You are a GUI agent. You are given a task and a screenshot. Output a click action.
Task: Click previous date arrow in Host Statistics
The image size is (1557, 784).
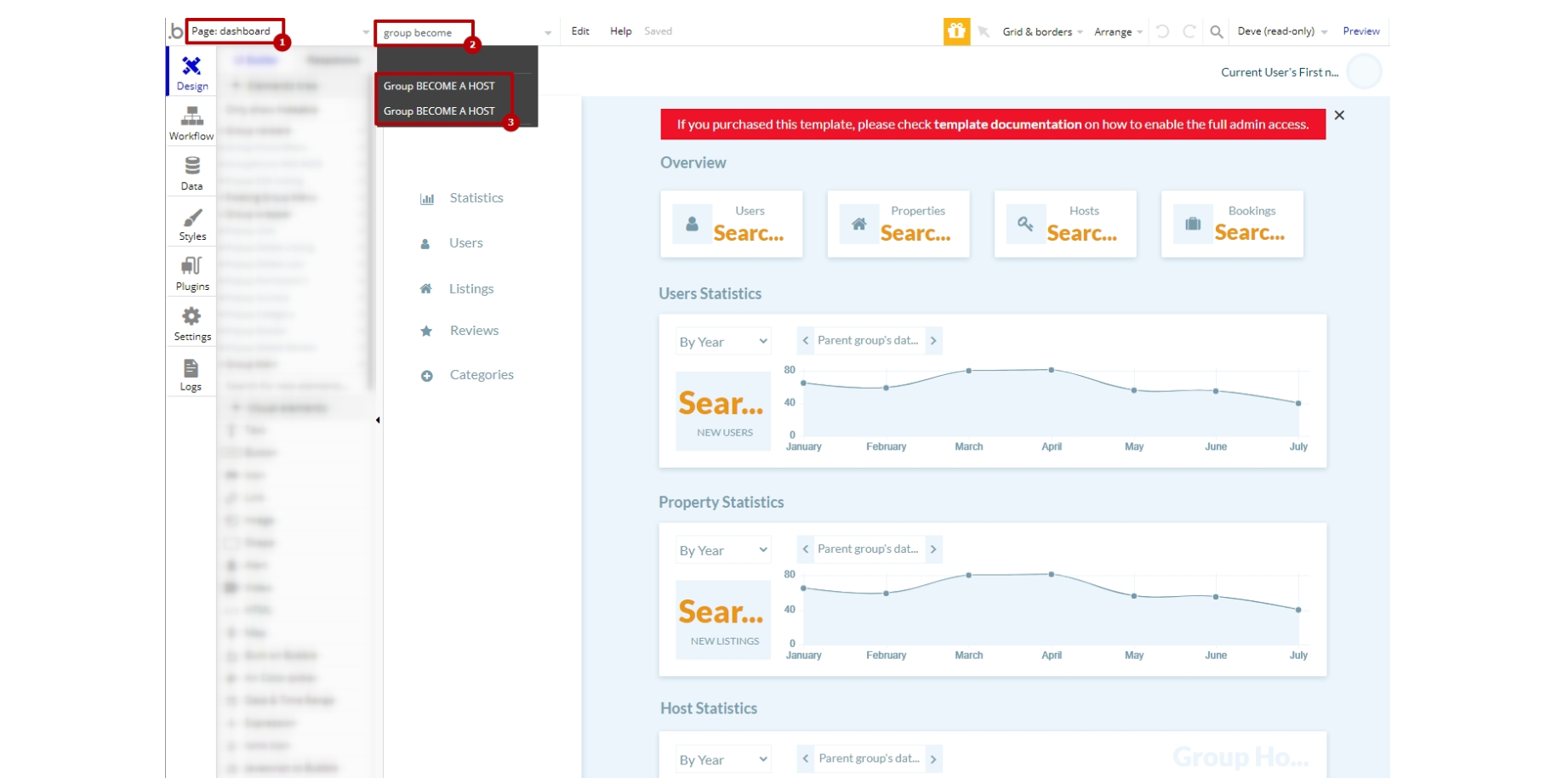pos(806,758)
